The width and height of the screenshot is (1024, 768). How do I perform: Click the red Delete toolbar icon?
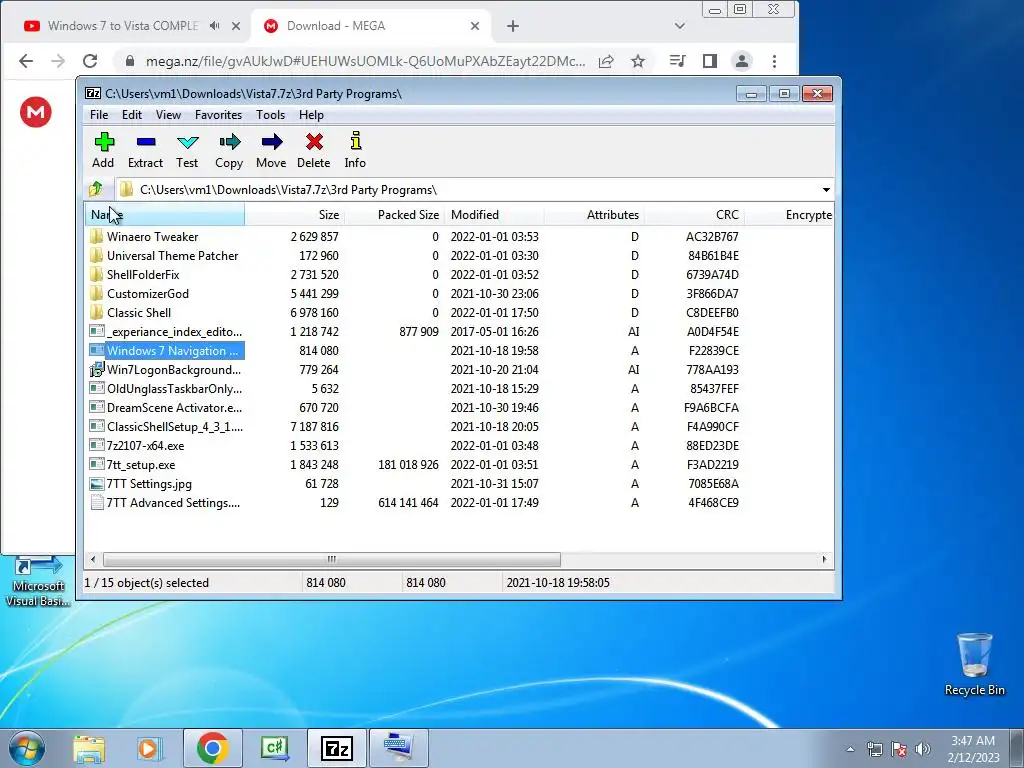coord(313,151)
